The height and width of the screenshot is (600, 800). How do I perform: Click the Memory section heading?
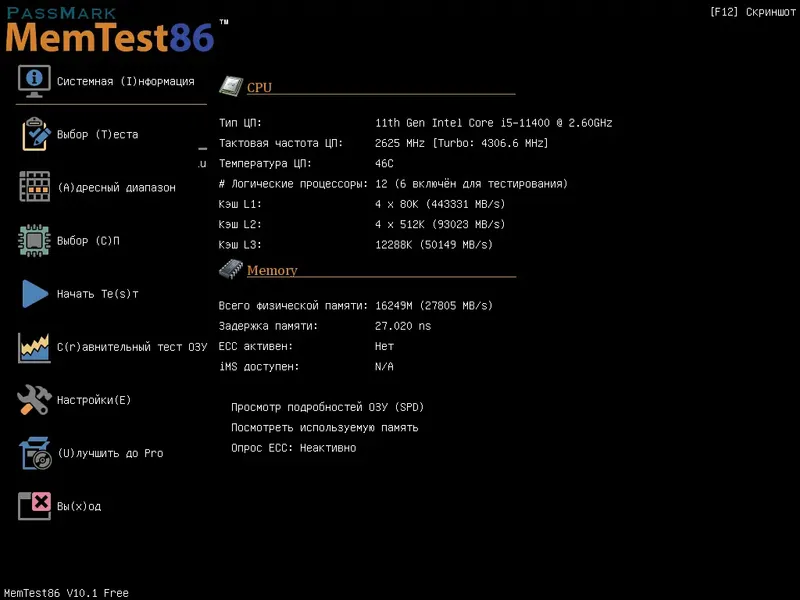click(x=272, y=270)
